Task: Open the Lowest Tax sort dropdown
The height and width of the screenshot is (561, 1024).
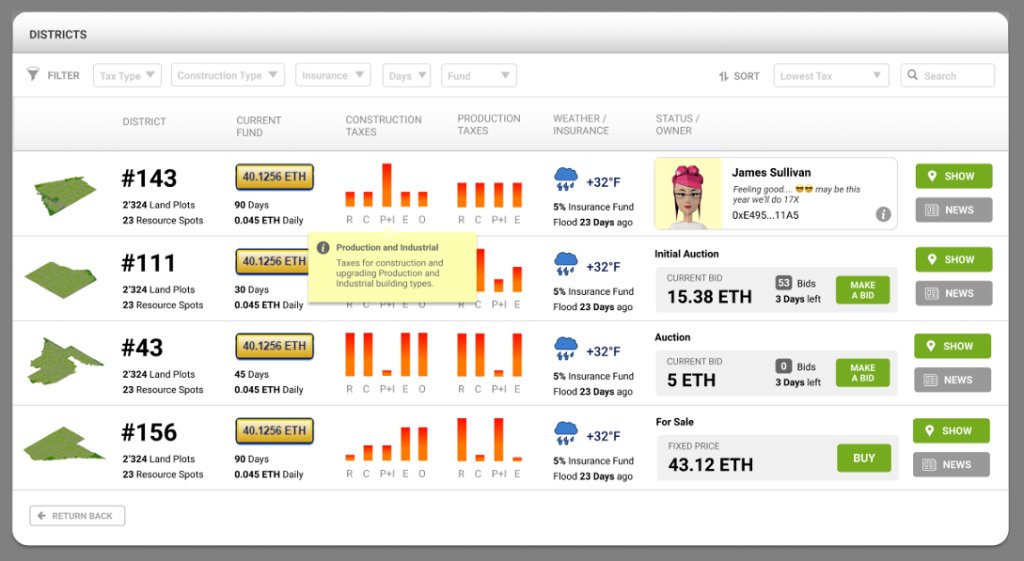Action: tap(831, 76)
